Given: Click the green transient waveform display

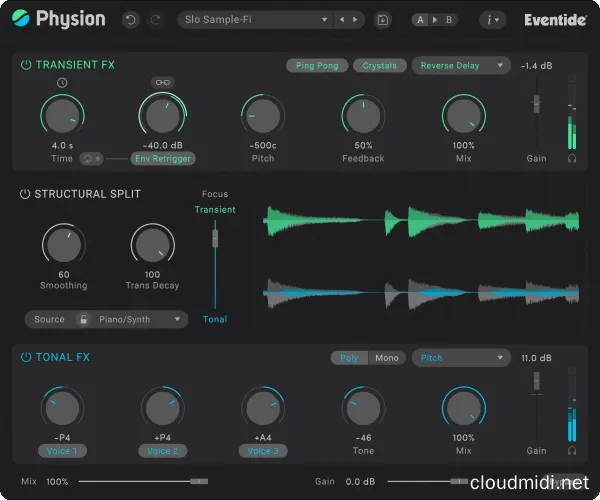Looking at the screenshot, I should pyautogui.click(x=421, y=221).
